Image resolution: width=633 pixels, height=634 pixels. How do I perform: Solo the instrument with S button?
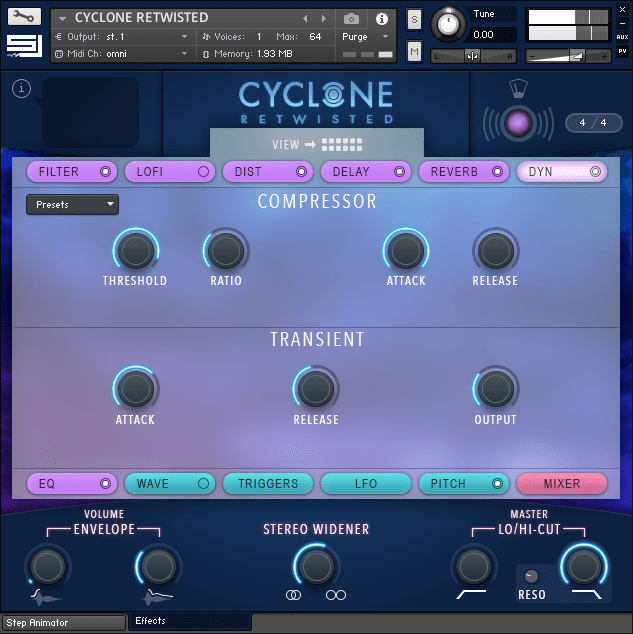tap(414, 21)
